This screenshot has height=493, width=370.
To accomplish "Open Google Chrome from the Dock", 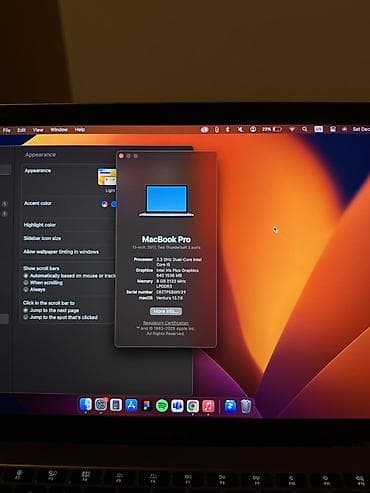I will pos(192,406).
